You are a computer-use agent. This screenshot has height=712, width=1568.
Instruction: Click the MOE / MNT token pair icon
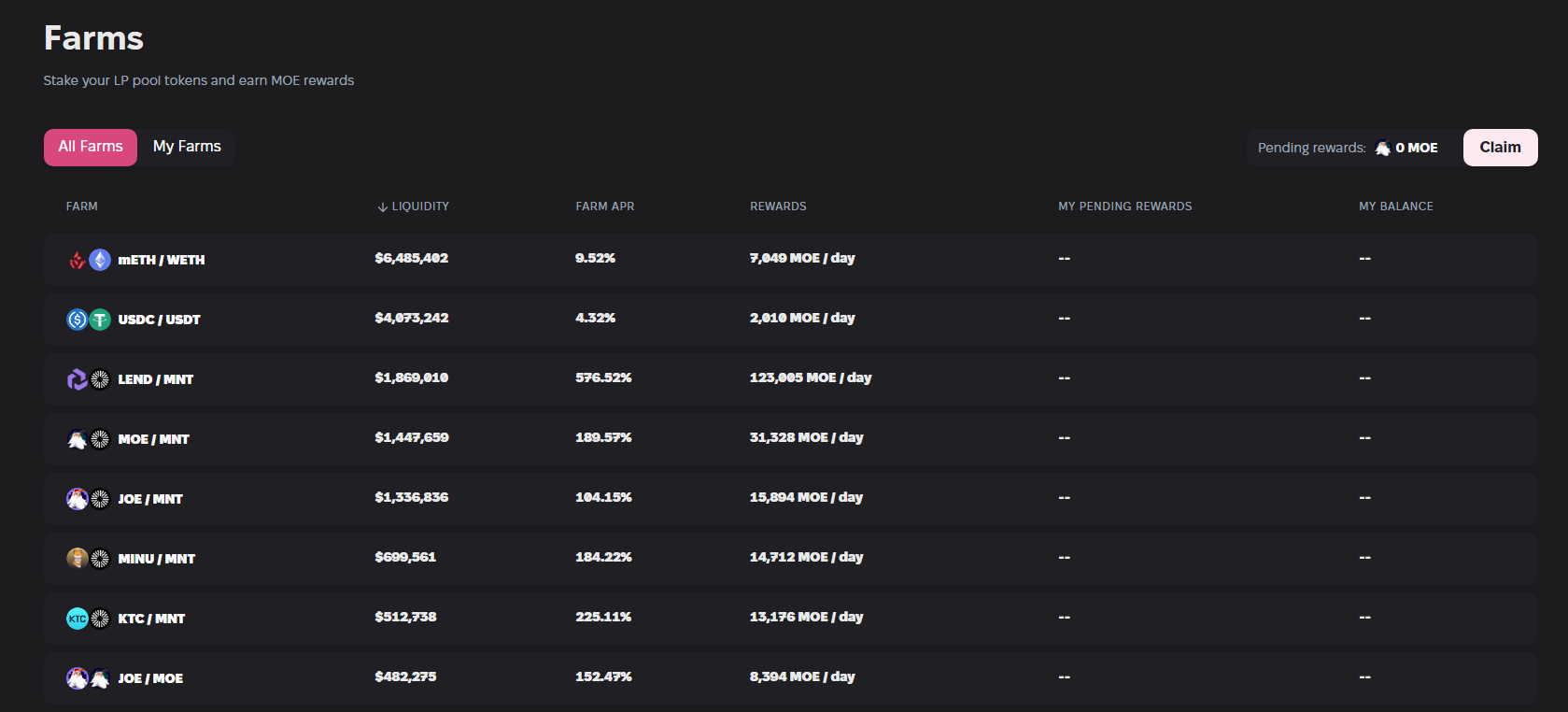pyautogui.click(x=89, y=439)
